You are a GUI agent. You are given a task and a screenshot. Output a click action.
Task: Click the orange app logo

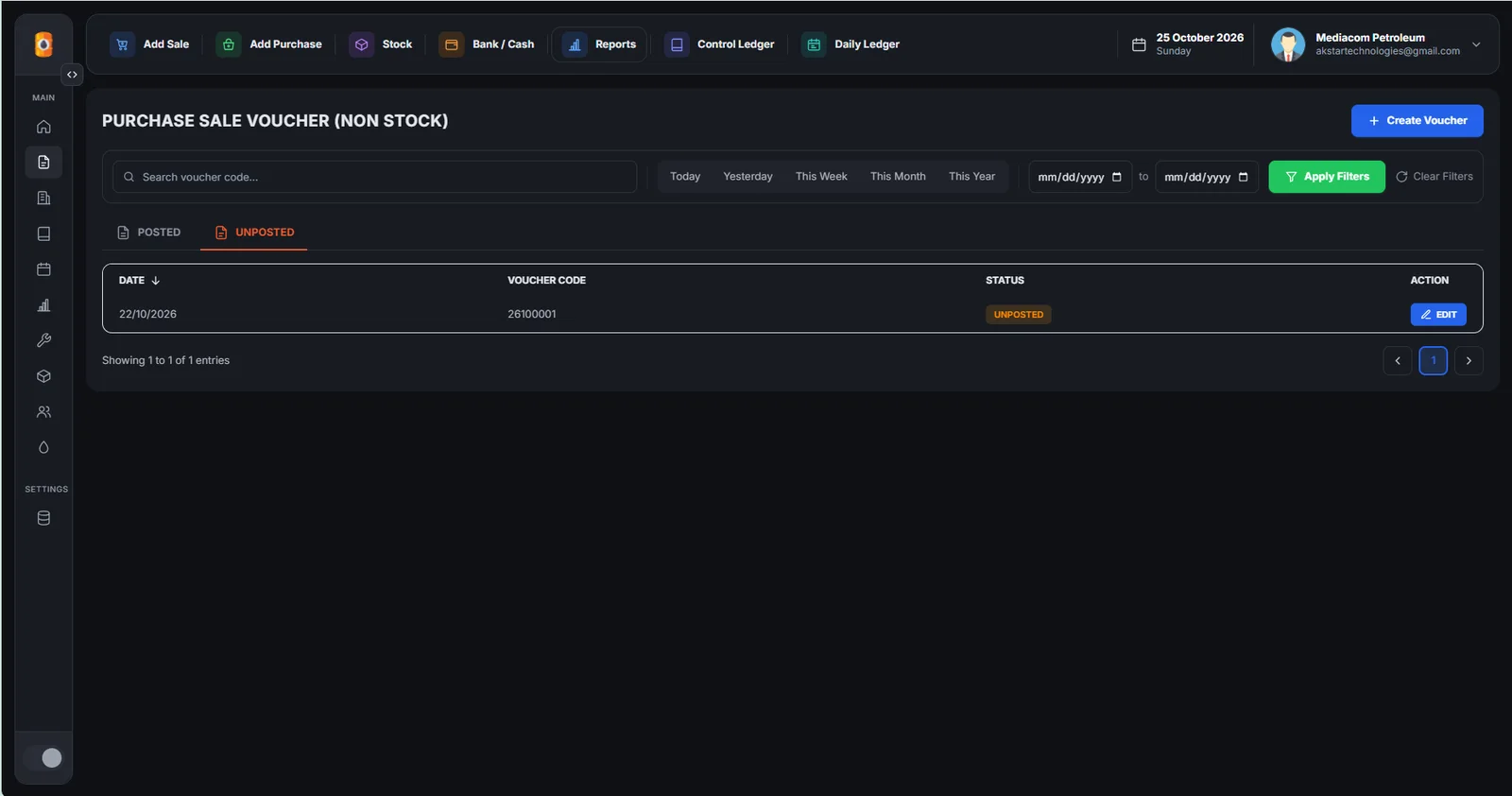43,44
